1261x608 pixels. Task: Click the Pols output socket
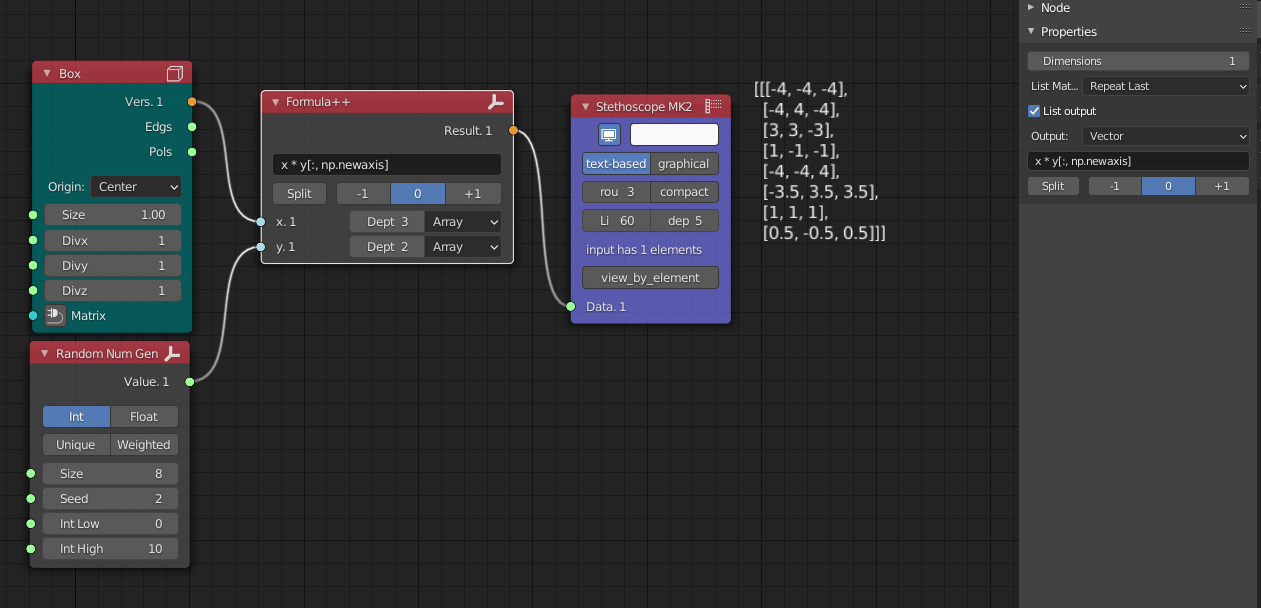[x=192, y=152]
